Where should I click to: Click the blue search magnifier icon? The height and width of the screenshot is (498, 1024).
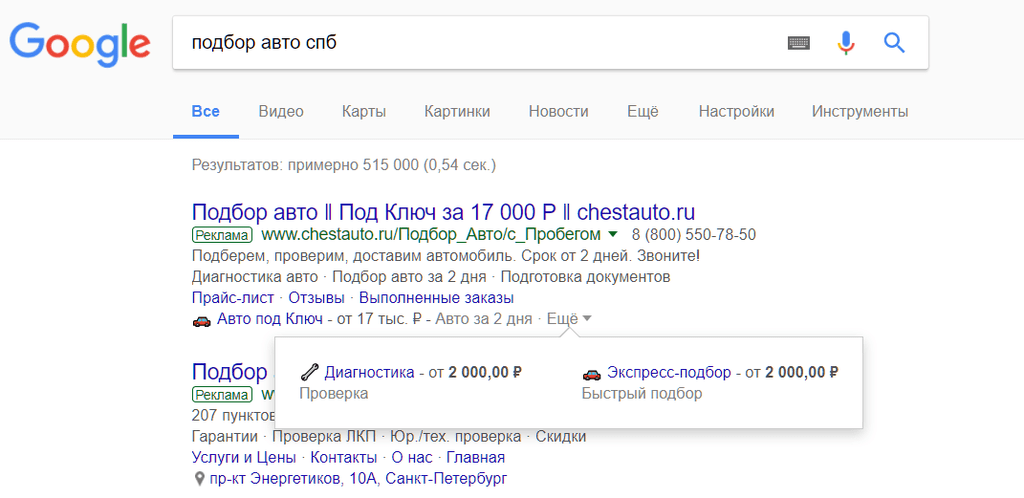tap(894, 43)
